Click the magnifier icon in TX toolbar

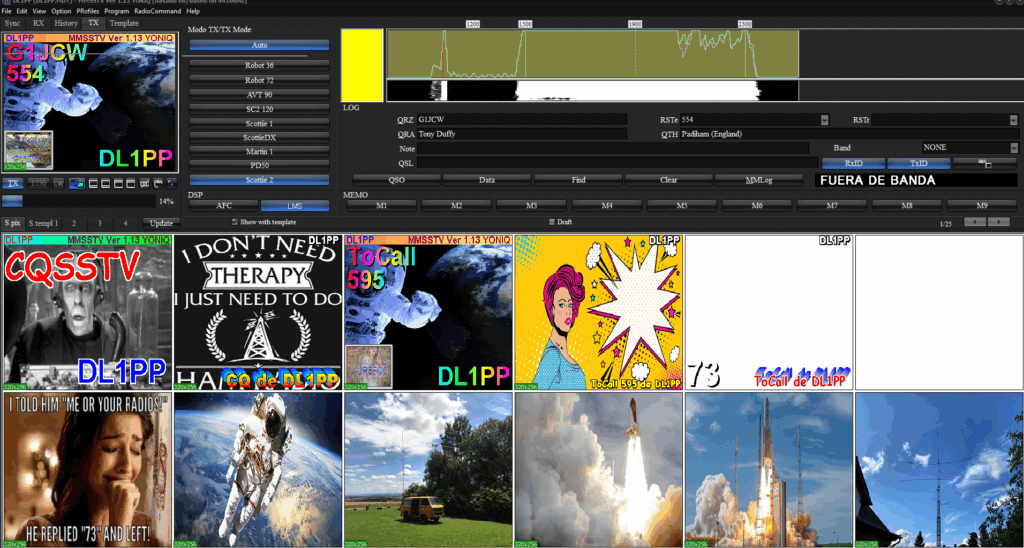(171, 184)
